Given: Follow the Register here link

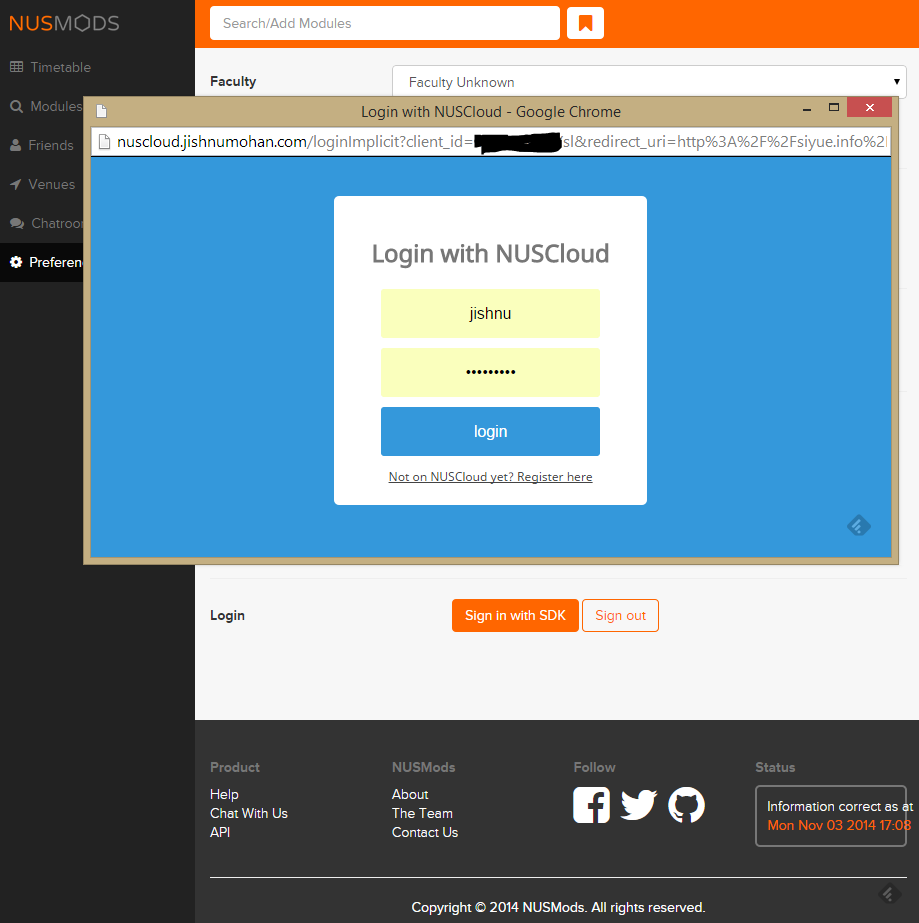Looking at the screenshot, I should tap(490, 477).
